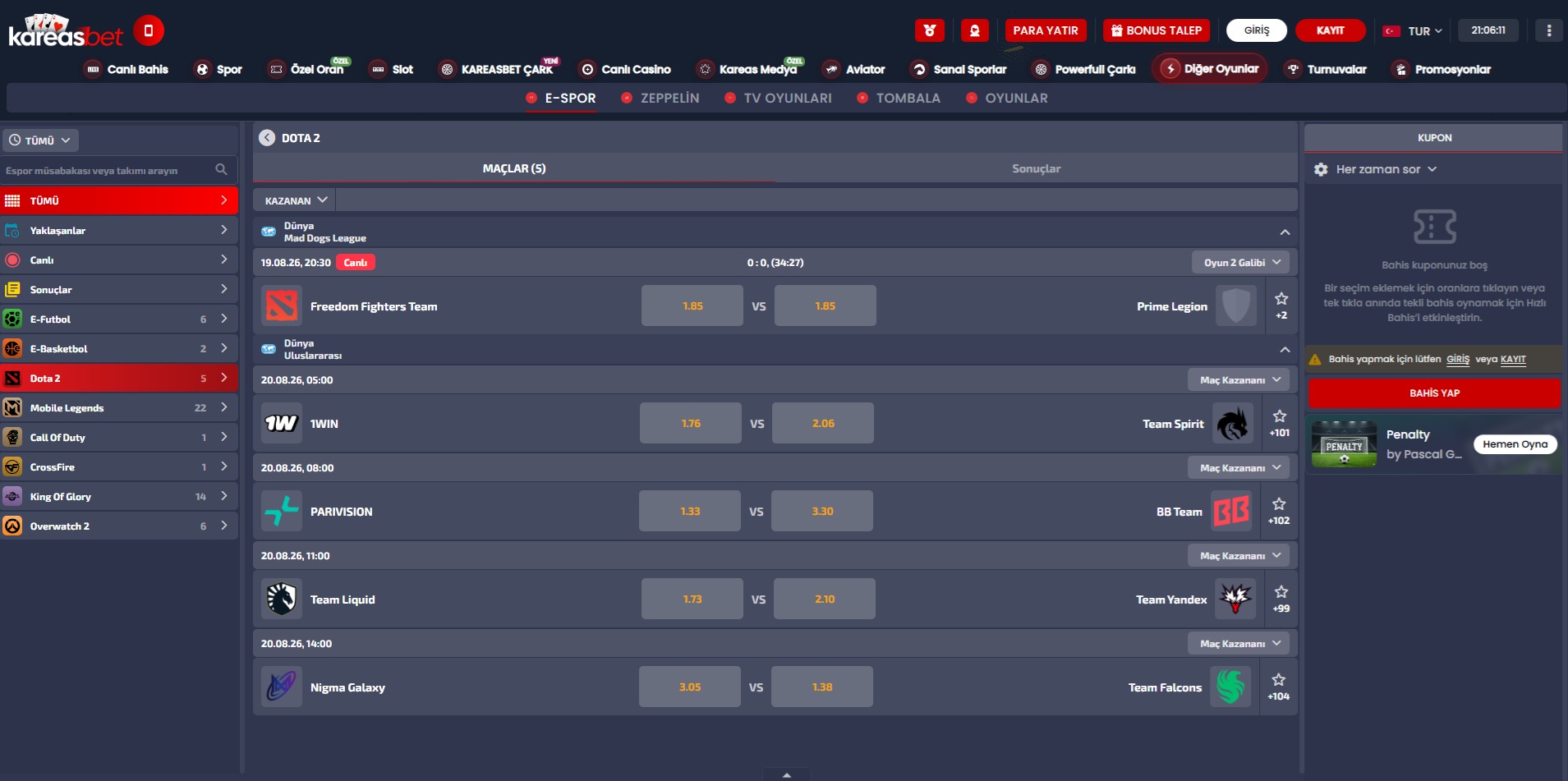
Task: Click the GİRİŞ login button
Action: coord(1257,30)
